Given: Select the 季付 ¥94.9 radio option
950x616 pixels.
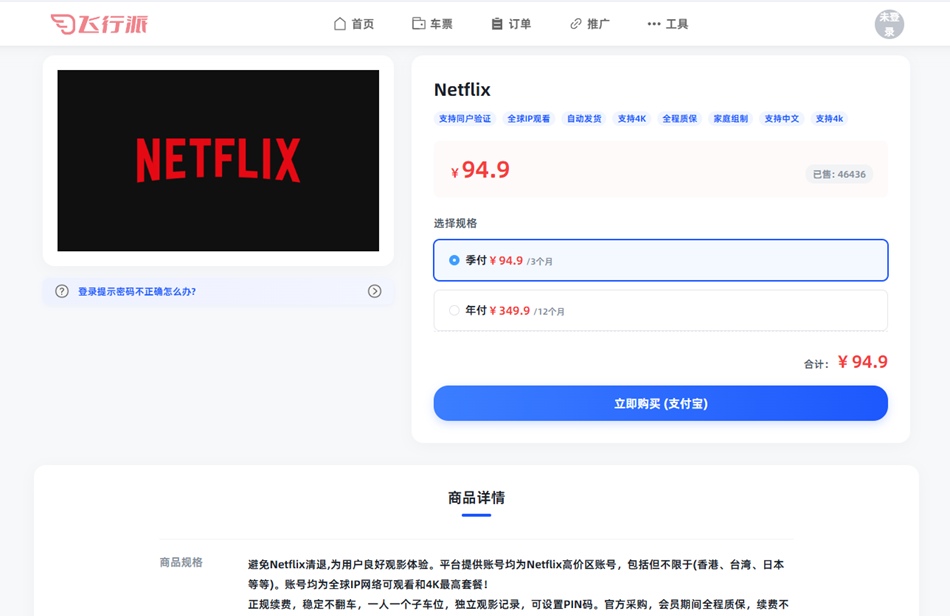Looking at the screenshot, I should (455, 260).
